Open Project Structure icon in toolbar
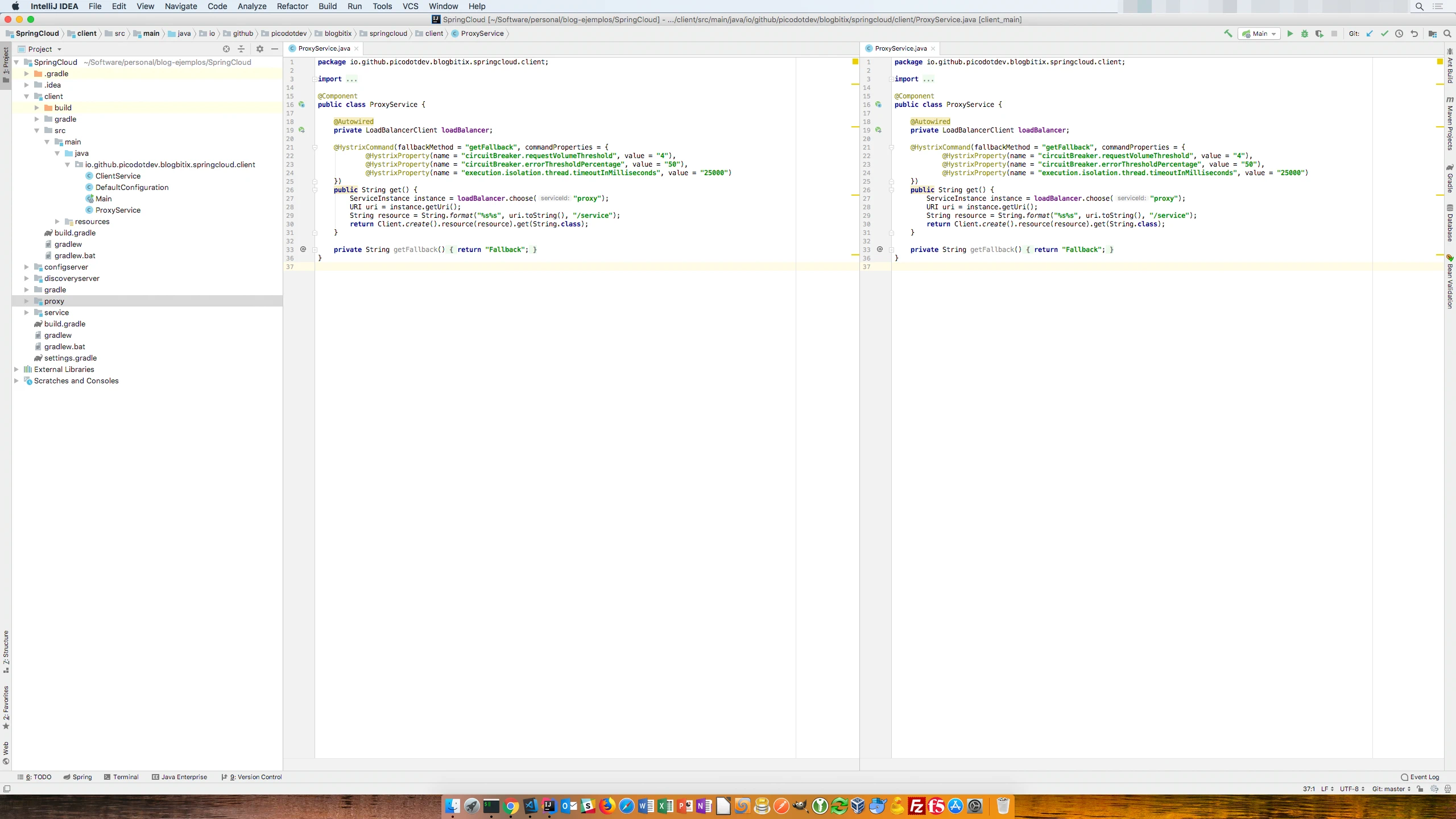The width and height of the screenshot is (1456, 819). (1433, 34)
